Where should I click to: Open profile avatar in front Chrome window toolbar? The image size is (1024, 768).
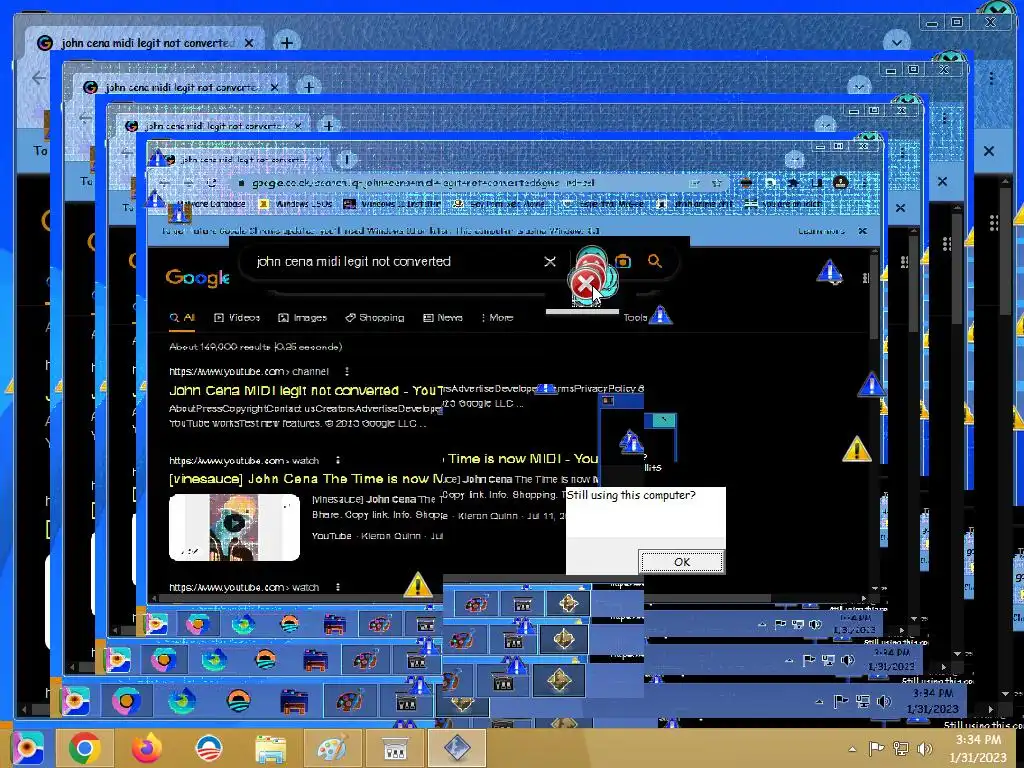[840, 183]
